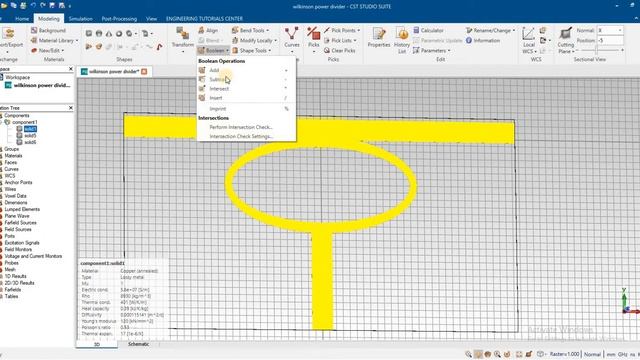Click the New/Edit material icon

coord(34,50)
